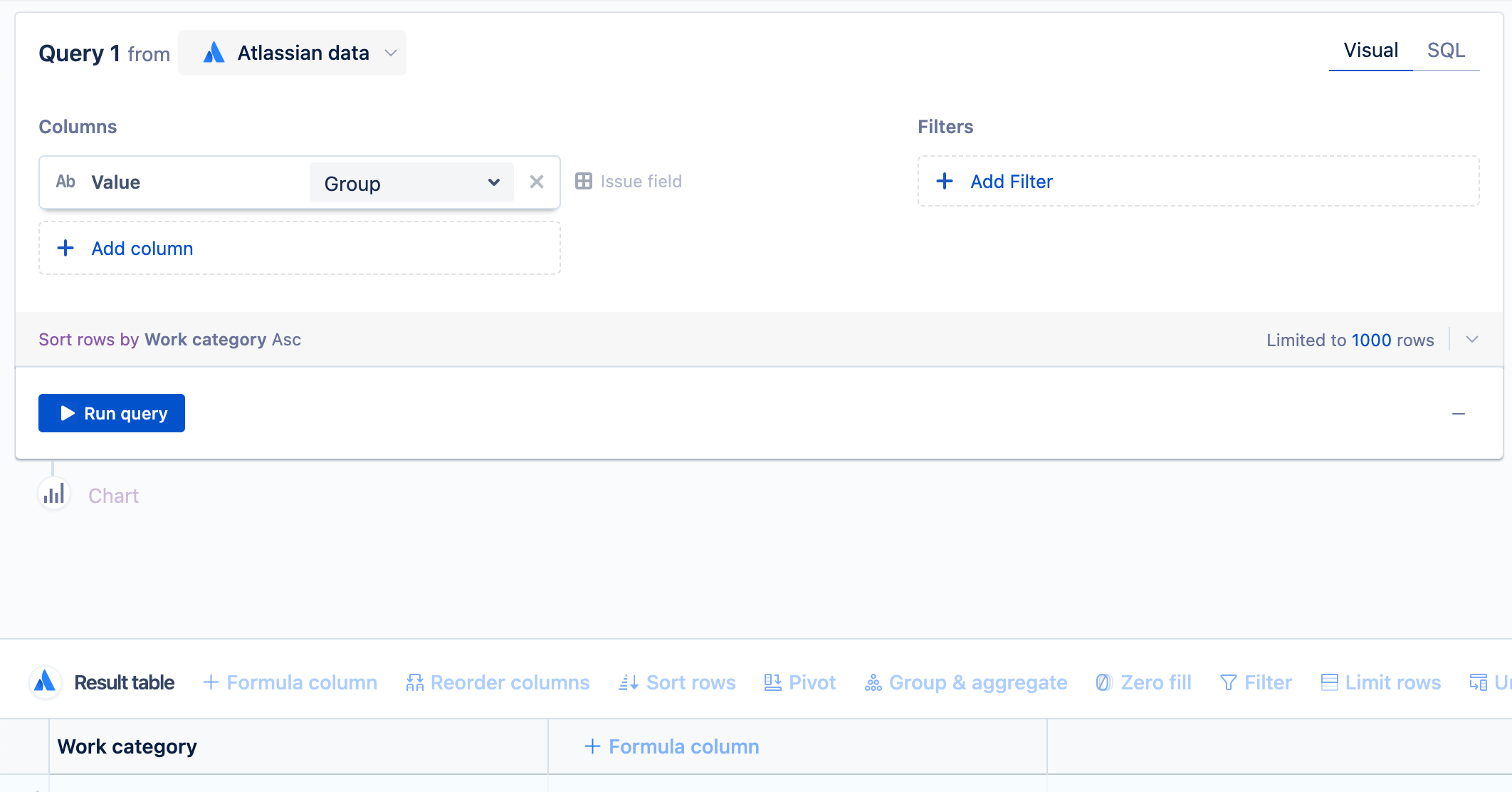Click the Zero fill icon
Screen dimensions: 1512x792
tap(1103, 682)
